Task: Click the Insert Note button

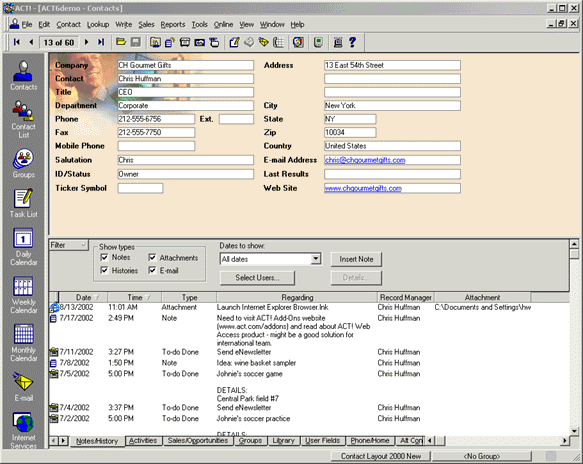Action: (x=356, y=259)
